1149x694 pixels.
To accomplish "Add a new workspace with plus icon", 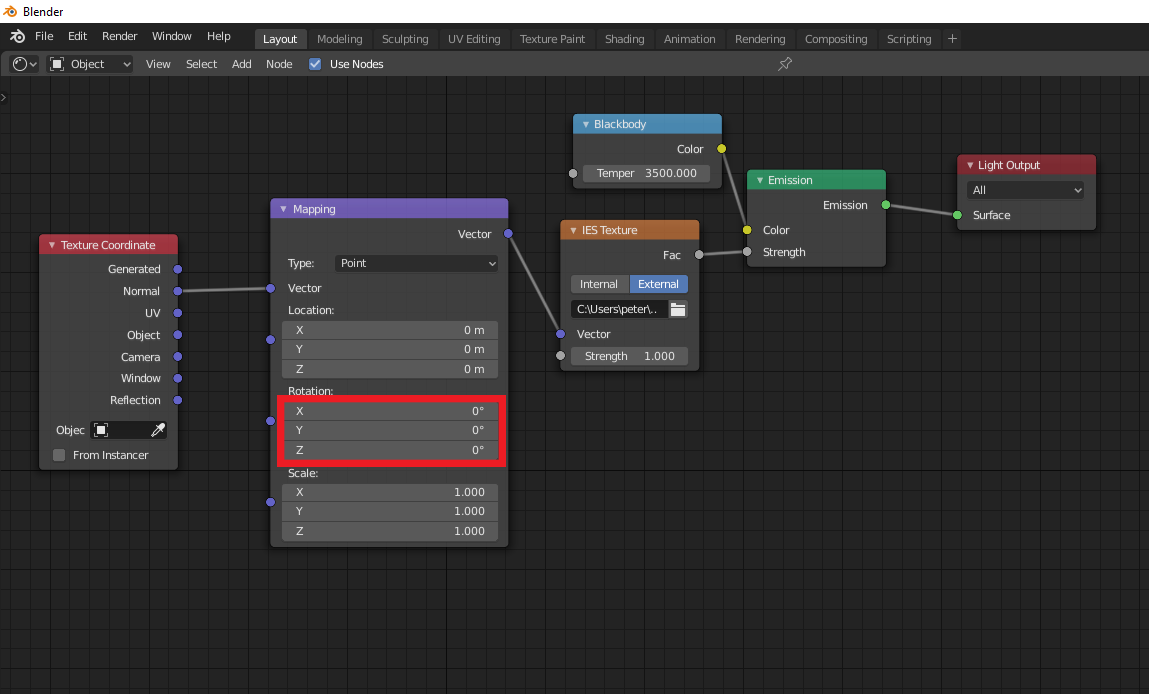I will pyautogui.click(x=952, y=39).
